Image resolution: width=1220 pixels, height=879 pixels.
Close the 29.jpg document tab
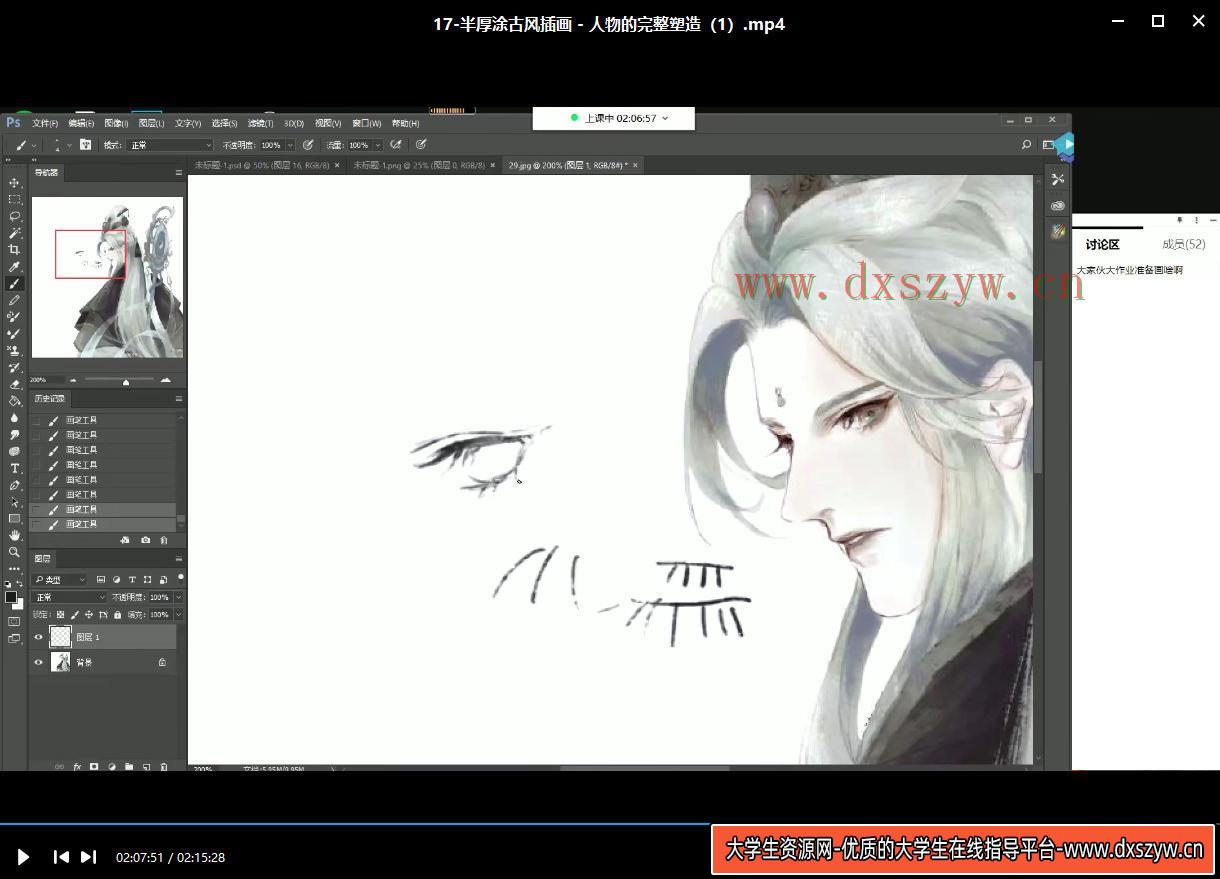[635, 165]
